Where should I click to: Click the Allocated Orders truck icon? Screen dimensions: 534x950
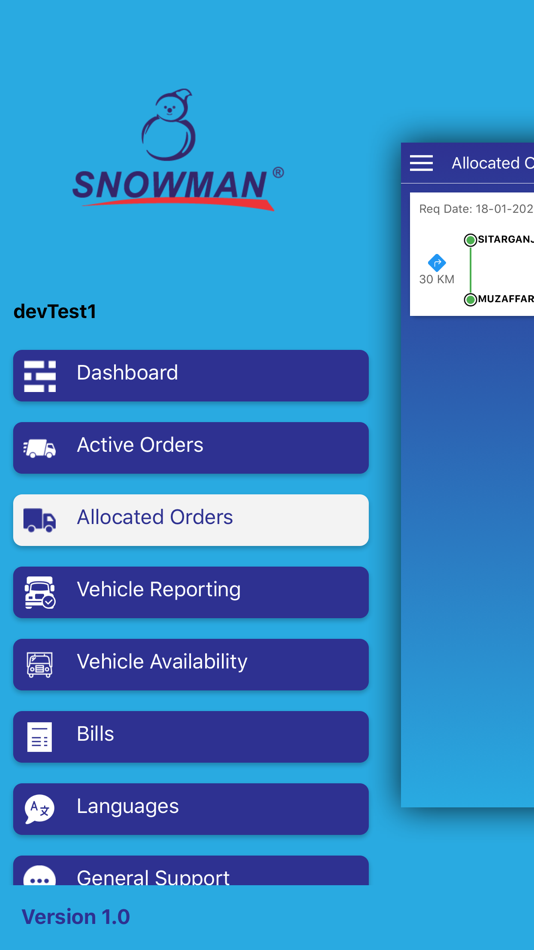(40, 520)
